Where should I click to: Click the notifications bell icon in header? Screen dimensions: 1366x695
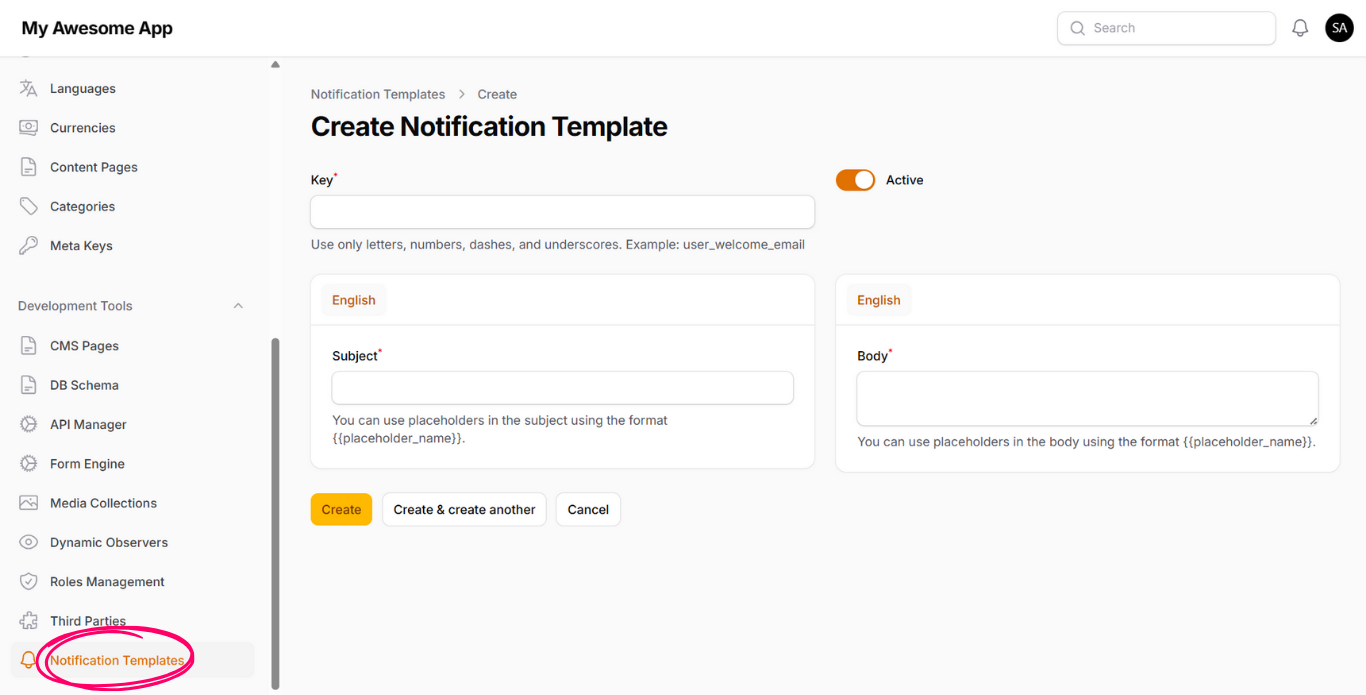click(x=1300, y=28)
